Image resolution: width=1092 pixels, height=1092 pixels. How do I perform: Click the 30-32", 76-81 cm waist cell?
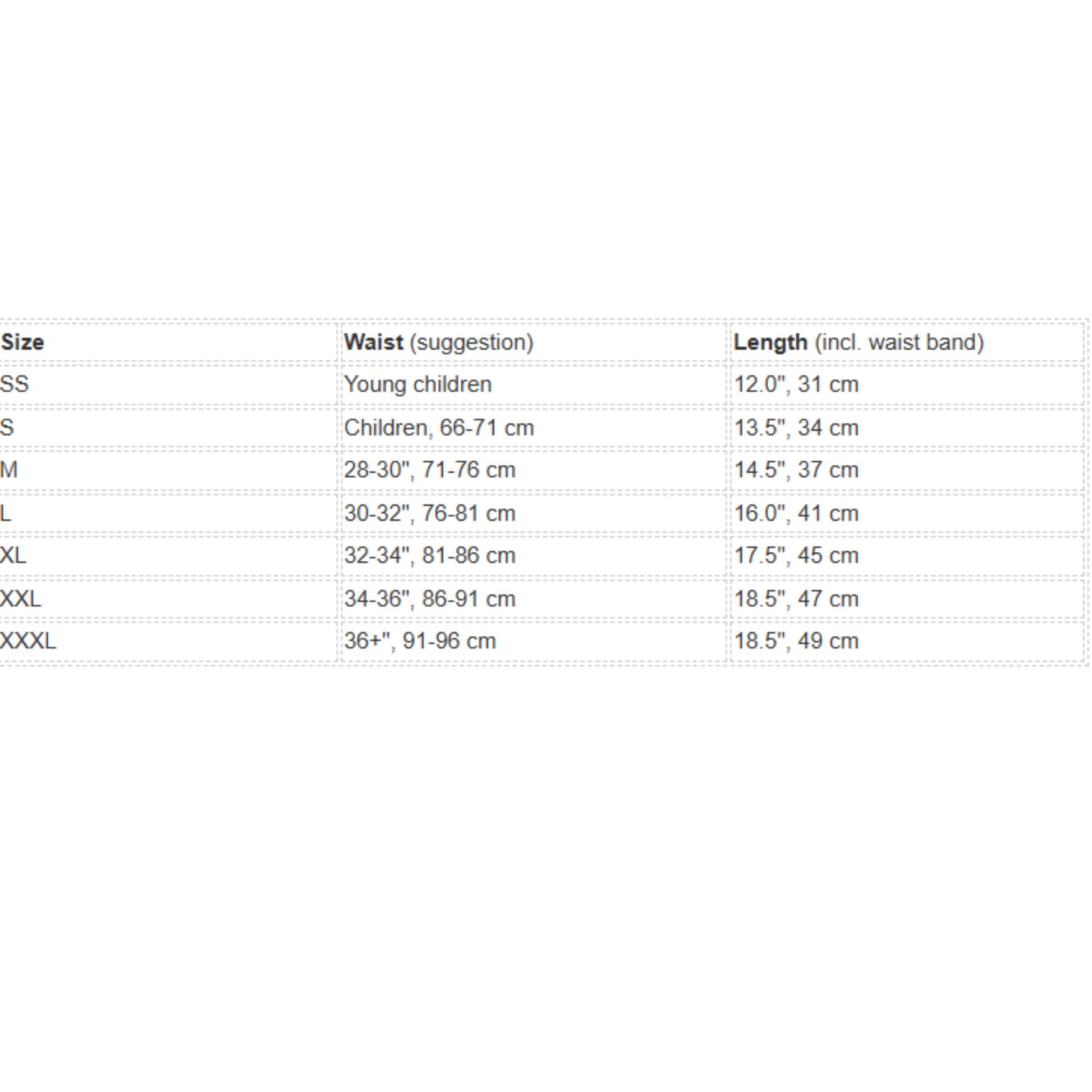429,513
